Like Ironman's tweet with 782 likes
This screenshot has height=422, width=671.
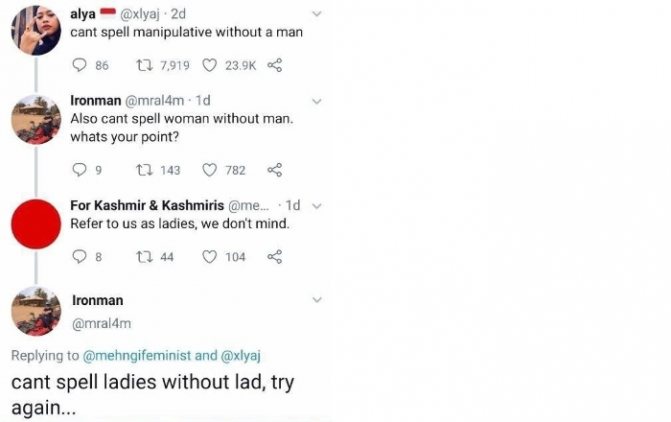click(210, 170)
